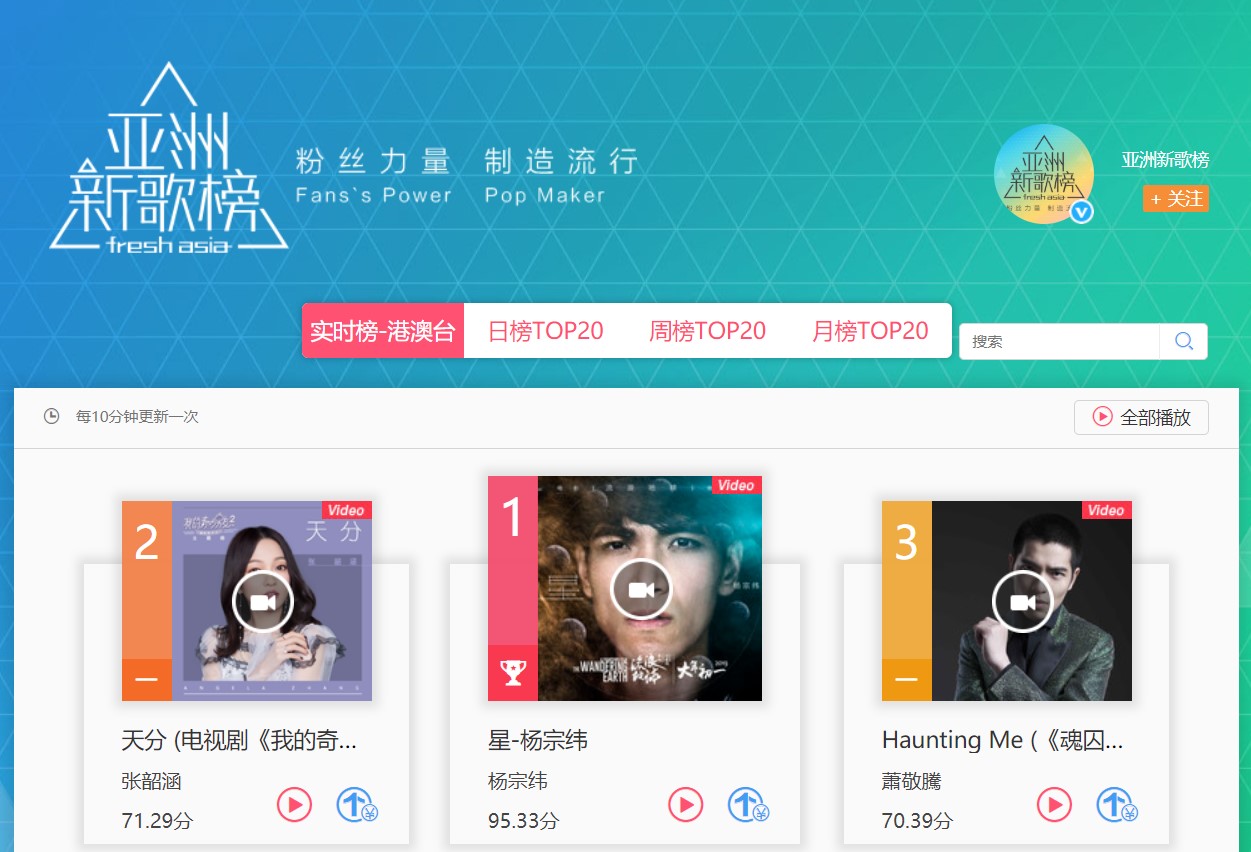Boost ranking for Haunting Me with upvote icon

pos(1116,804)
